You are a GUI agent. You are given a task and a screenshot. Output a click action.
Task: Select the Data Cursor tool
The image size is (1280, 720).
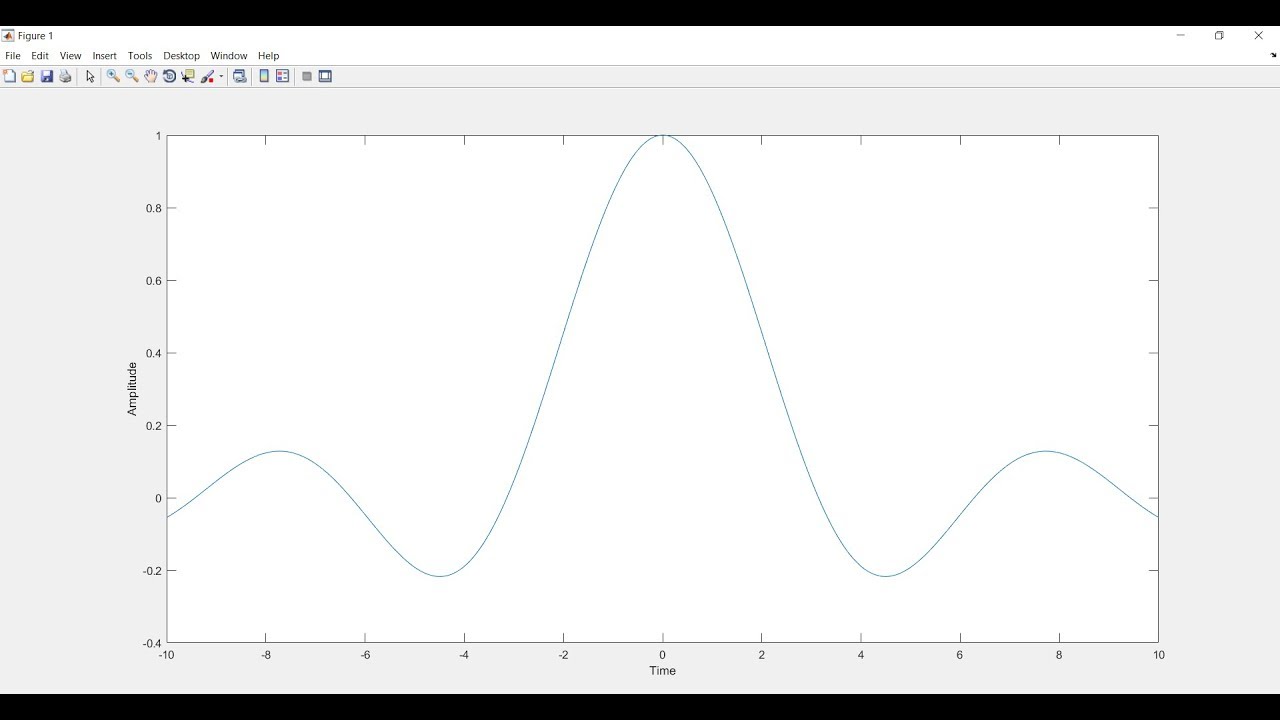pyautogui.click(x=188, y=76)
